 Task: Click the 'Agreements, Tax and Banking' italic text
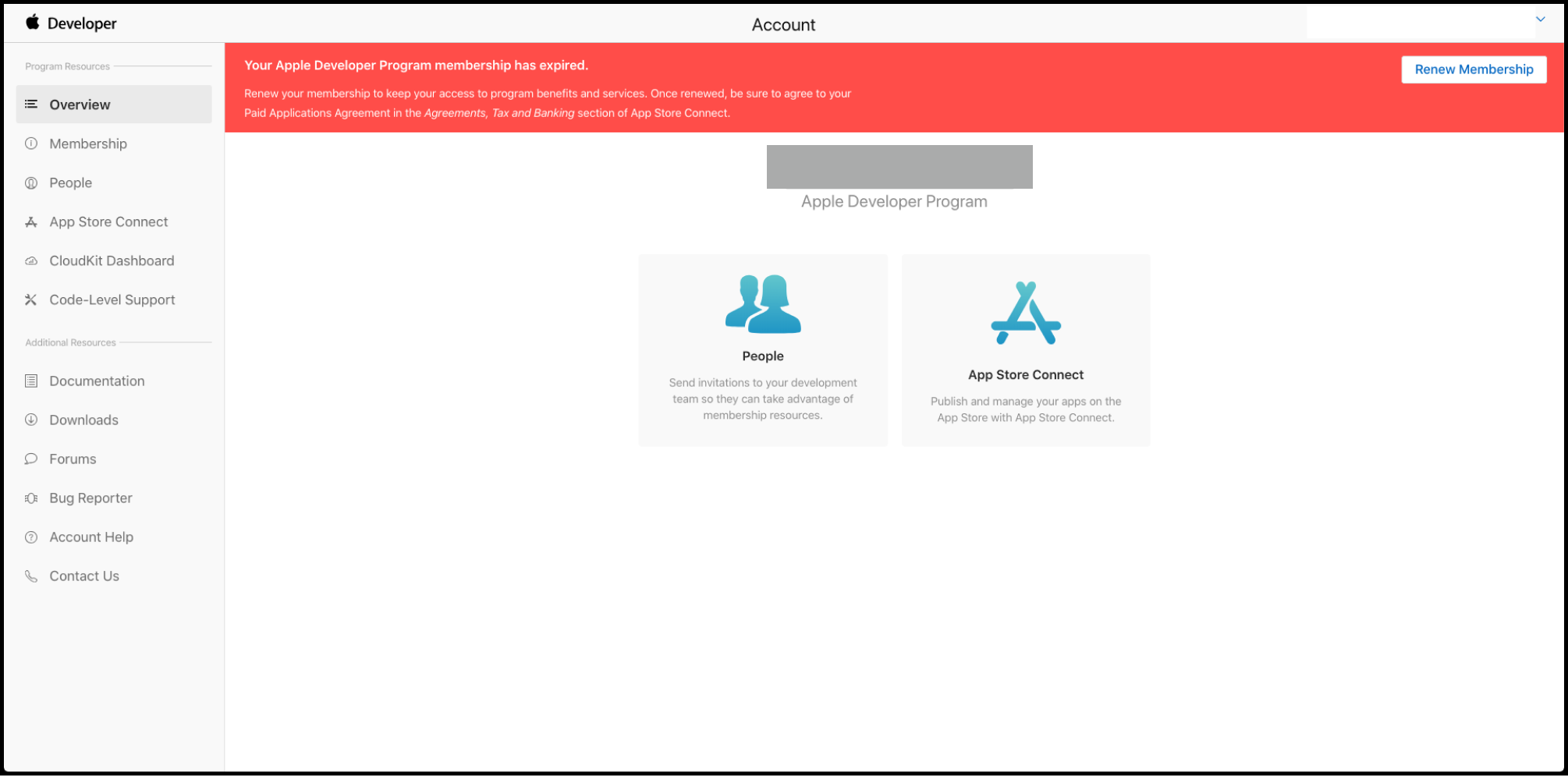499,113
